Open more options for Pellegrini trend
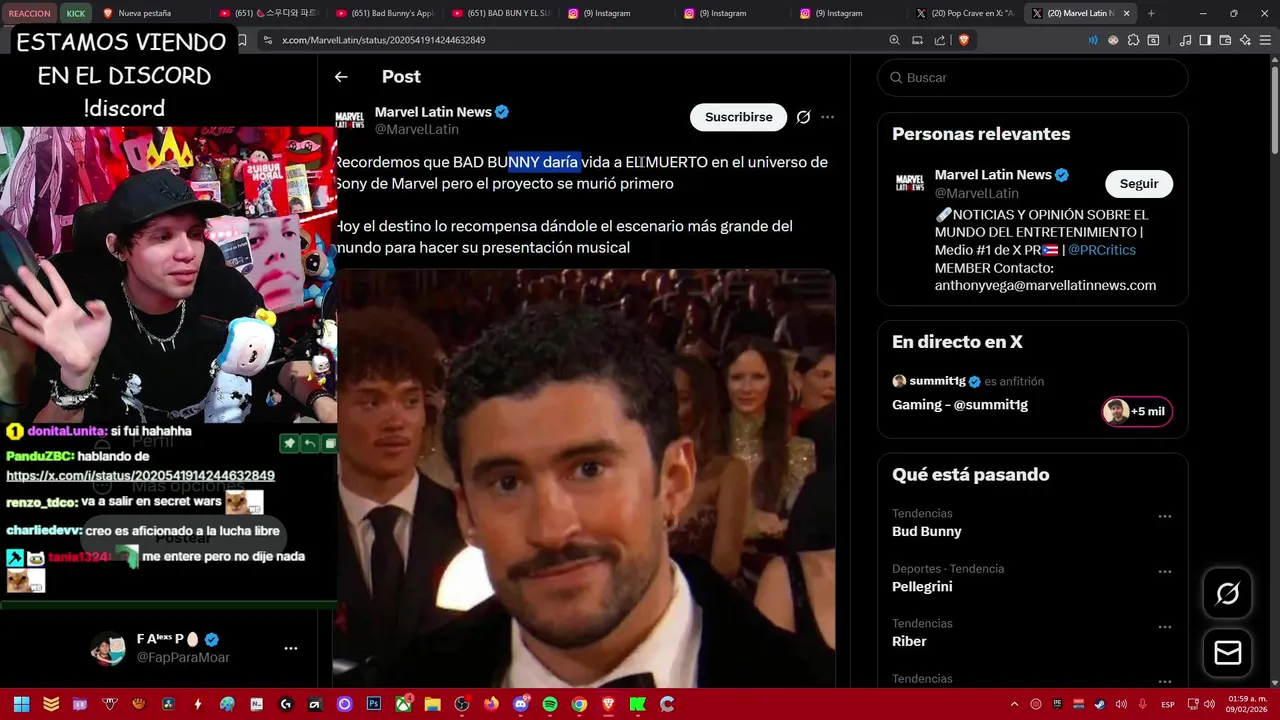This screenshot has height=720, width=1280. [1164, 572]
